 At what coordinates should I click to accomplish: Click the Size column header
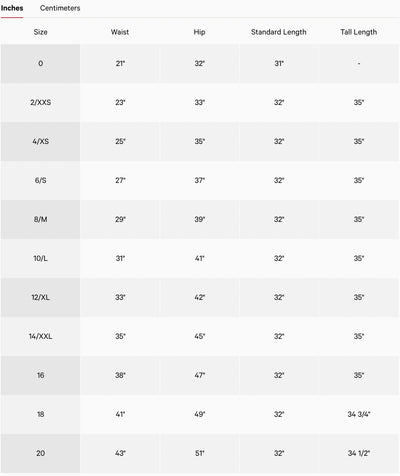[40, 32]
